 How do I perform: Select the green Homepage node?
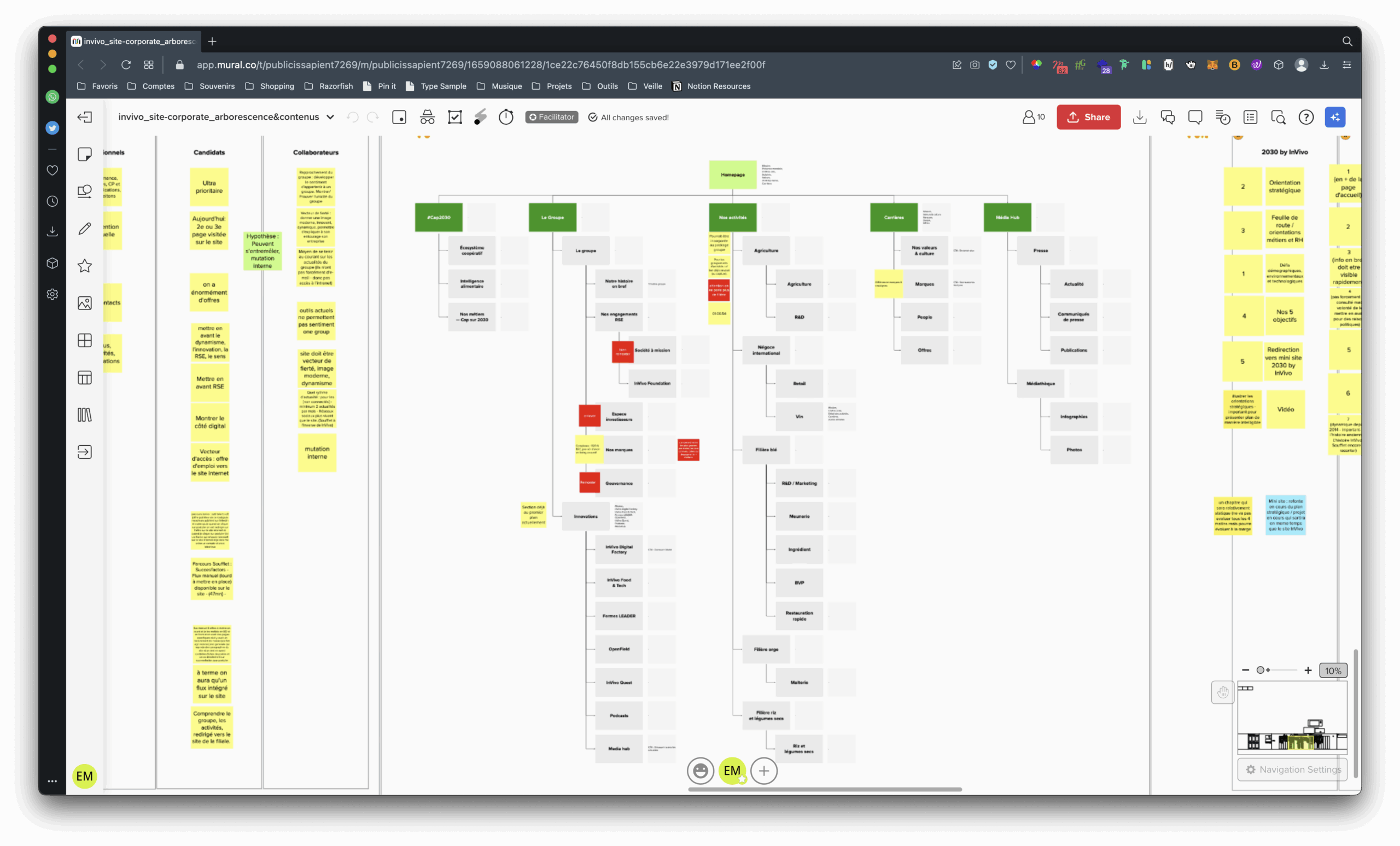(732, 175)
